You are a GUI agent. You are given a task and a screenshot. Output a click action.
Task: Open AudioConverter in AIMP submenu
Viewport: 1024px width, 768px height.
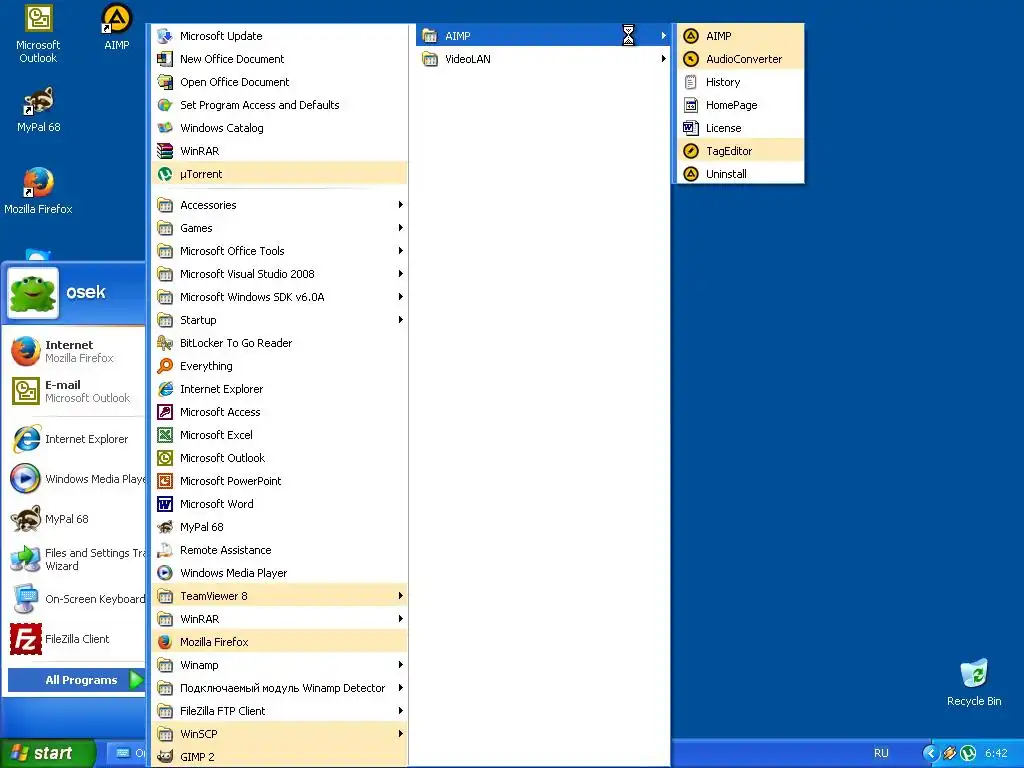coord(740,59)
